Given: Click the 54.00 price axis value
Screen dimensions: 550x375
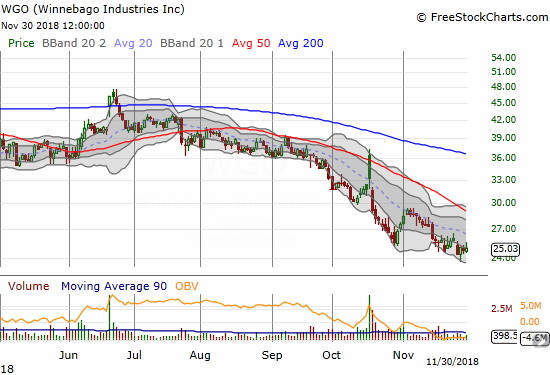Looking at the screenshot, I should click(x=504, y=58).
